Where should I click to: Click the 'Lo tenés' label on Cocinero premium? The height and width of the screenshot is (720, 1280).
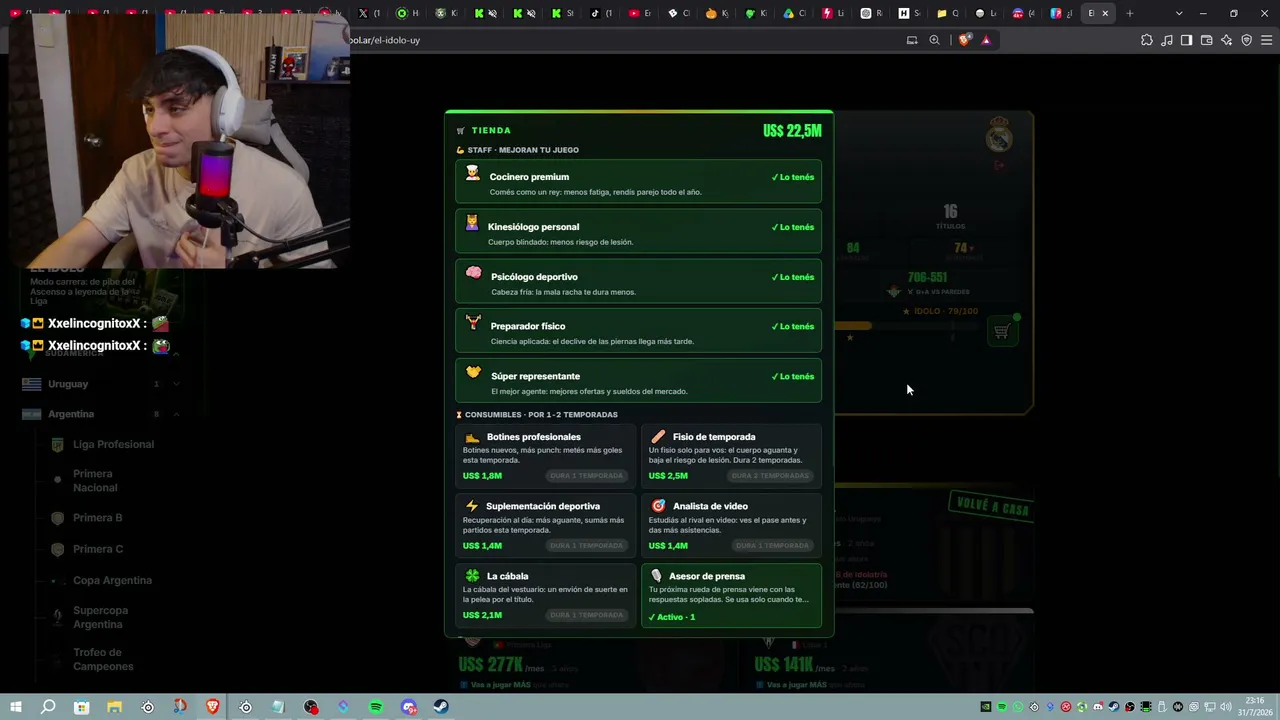[793, 177]
